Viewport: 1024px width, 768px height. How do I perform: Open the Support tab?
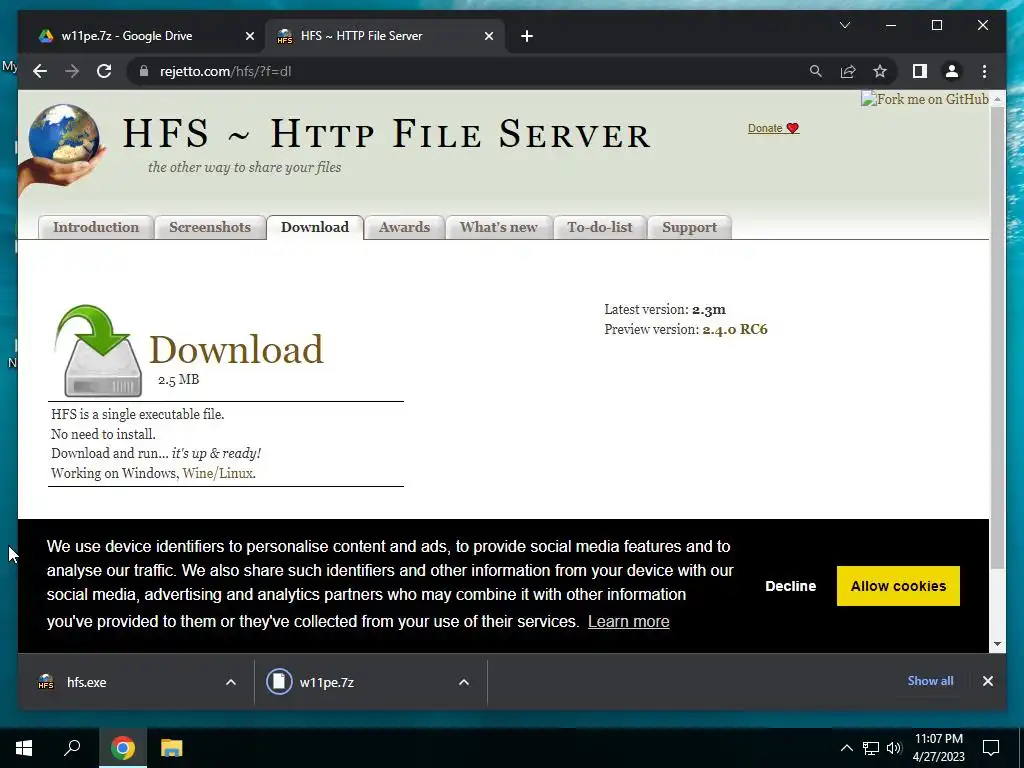click(689, 227)
